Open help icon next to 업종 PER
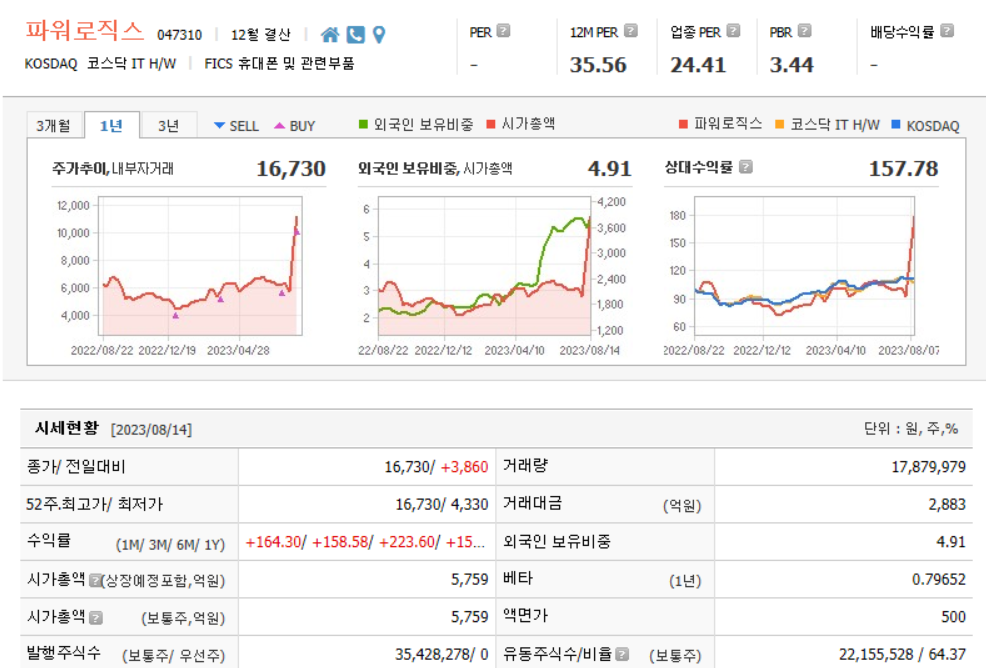 [x=733, y=31]
